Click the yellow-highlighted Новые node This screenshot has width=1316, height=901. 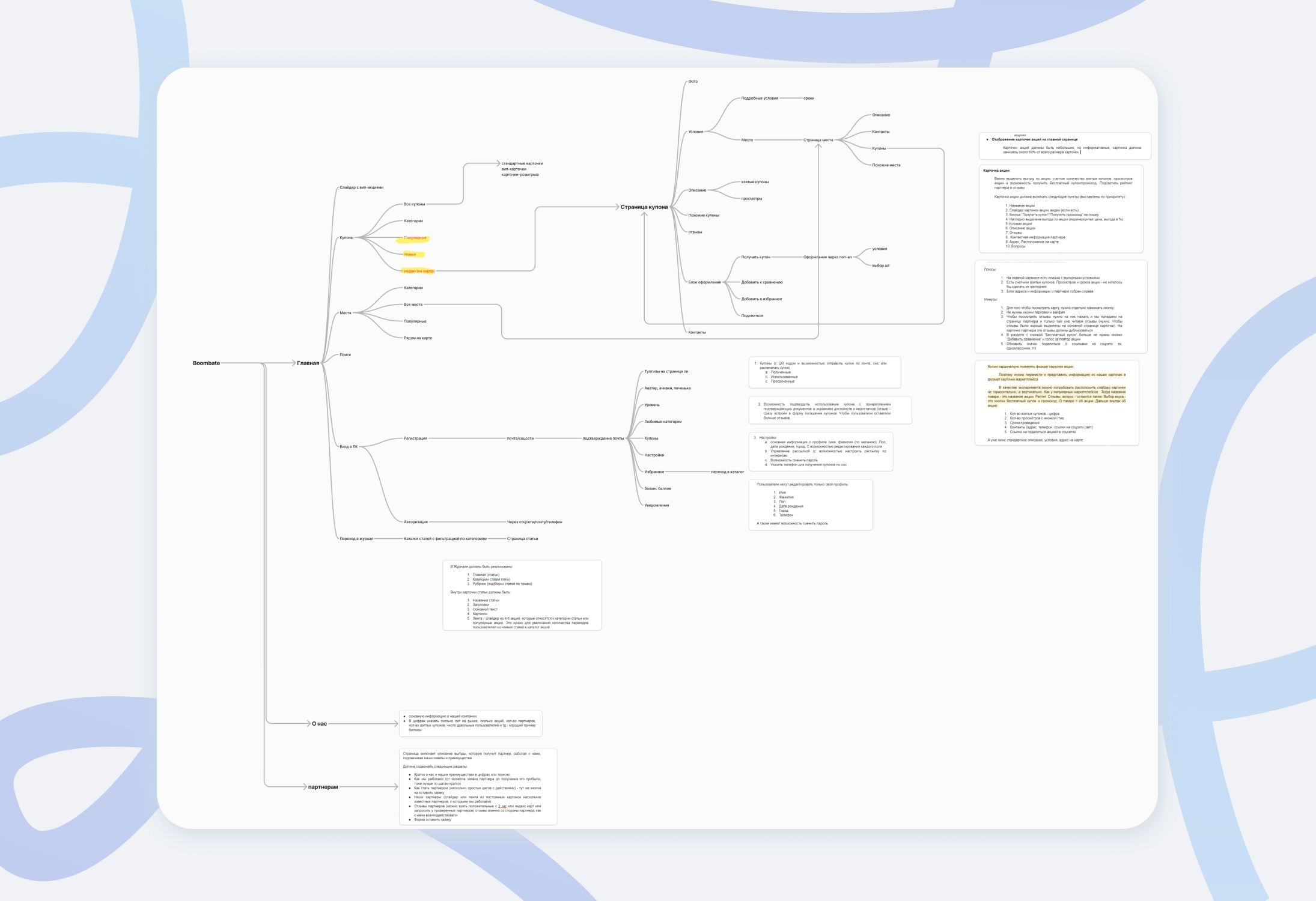(x=410, y=254)
